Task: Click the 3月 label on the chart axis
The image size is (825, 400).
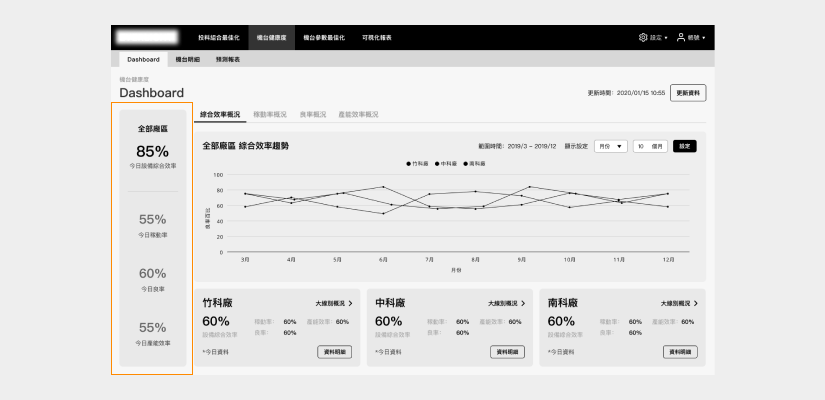Action: click(x=245, y=259)
